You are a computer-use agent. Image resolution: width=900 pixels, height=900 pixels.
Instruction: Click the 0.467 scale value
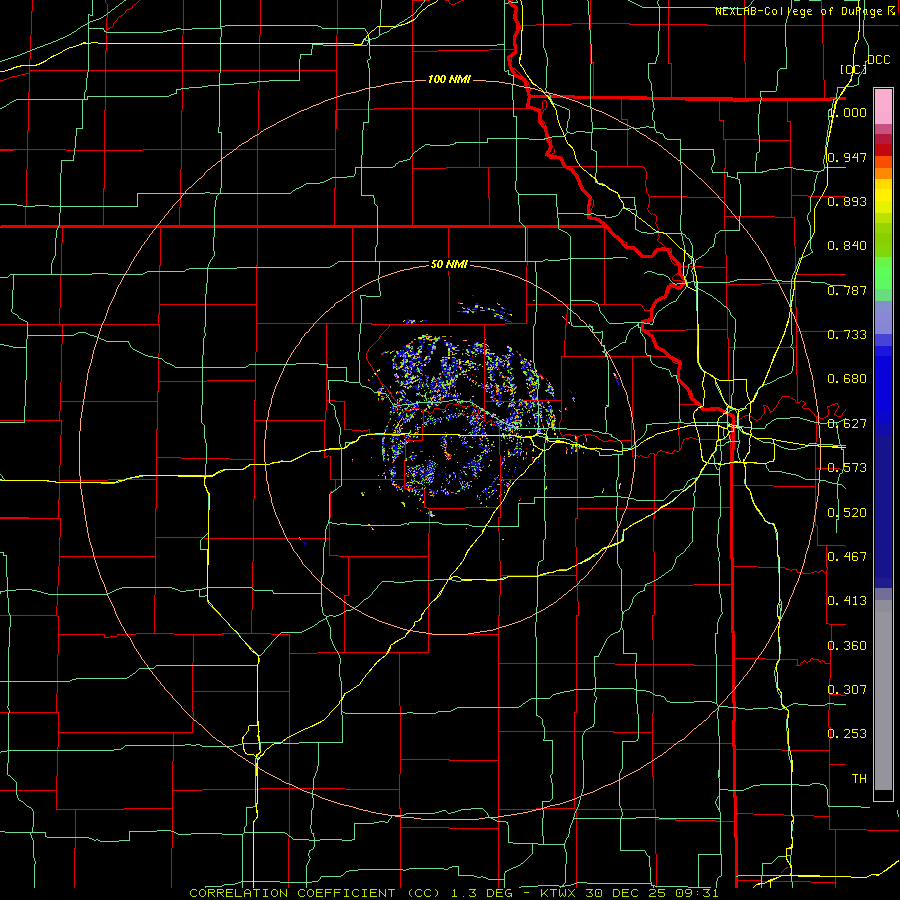point(847,557)
